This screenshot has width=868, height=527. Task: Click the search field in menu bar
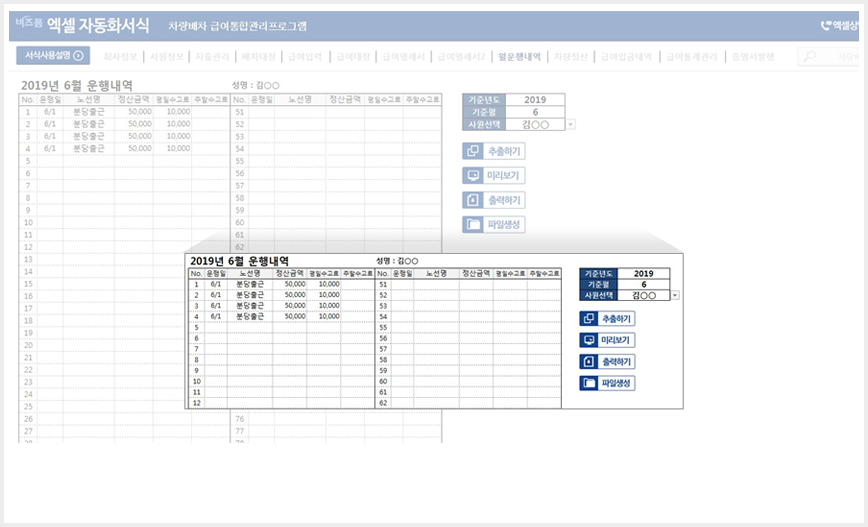pos(829,56)
